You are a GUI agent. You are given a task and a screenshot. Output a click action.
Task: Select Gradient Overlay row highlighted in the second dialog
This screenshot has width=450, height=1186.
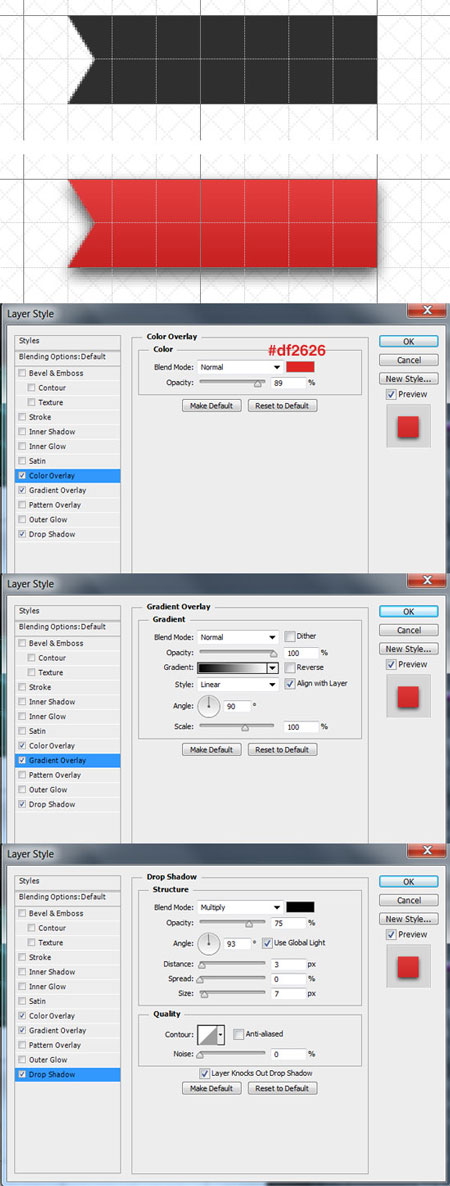point(67,760)
